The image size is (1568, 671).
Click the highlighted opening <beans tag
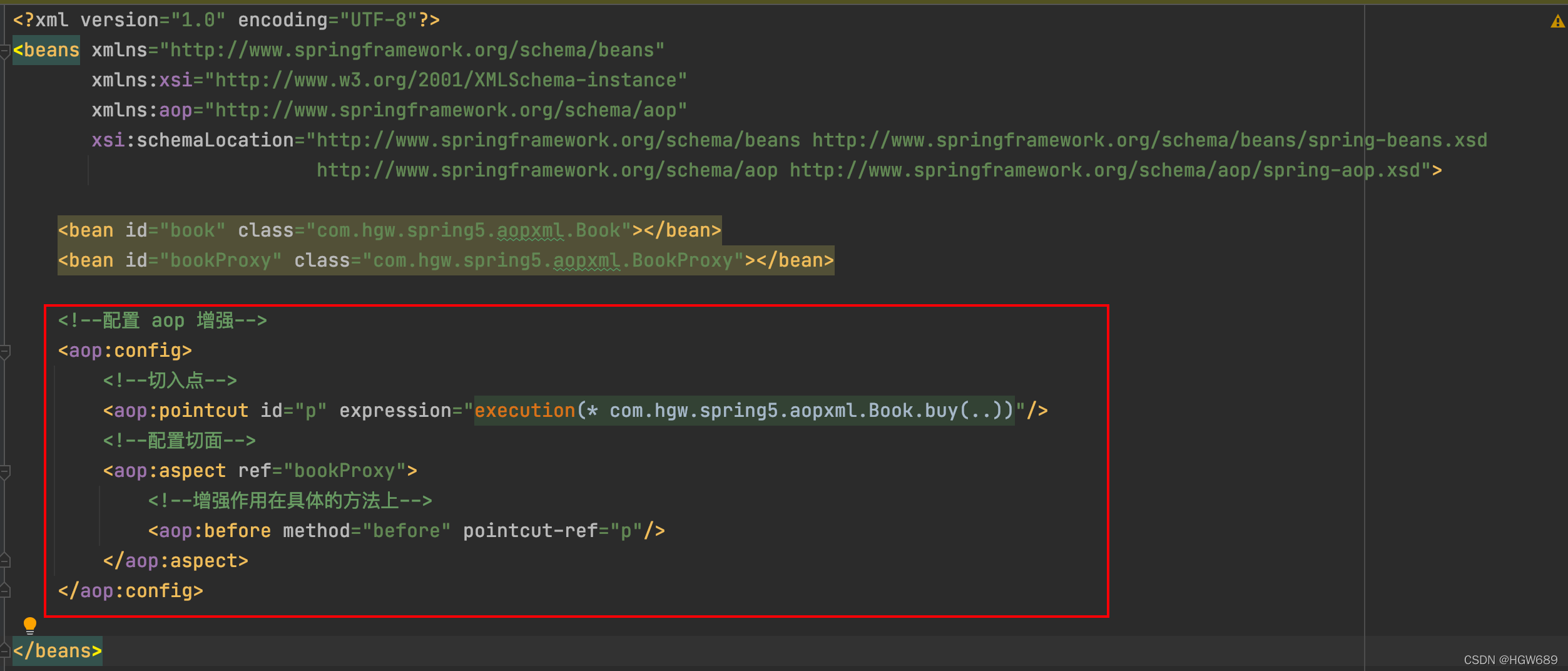click(46, 50)
